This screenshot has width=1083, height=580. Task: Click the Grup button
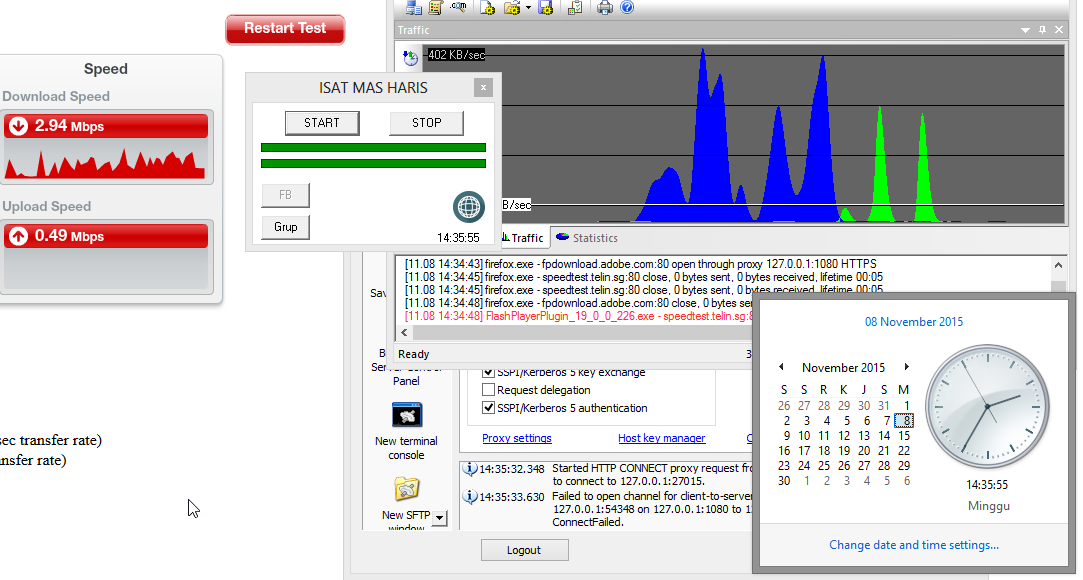pos(285,227)
